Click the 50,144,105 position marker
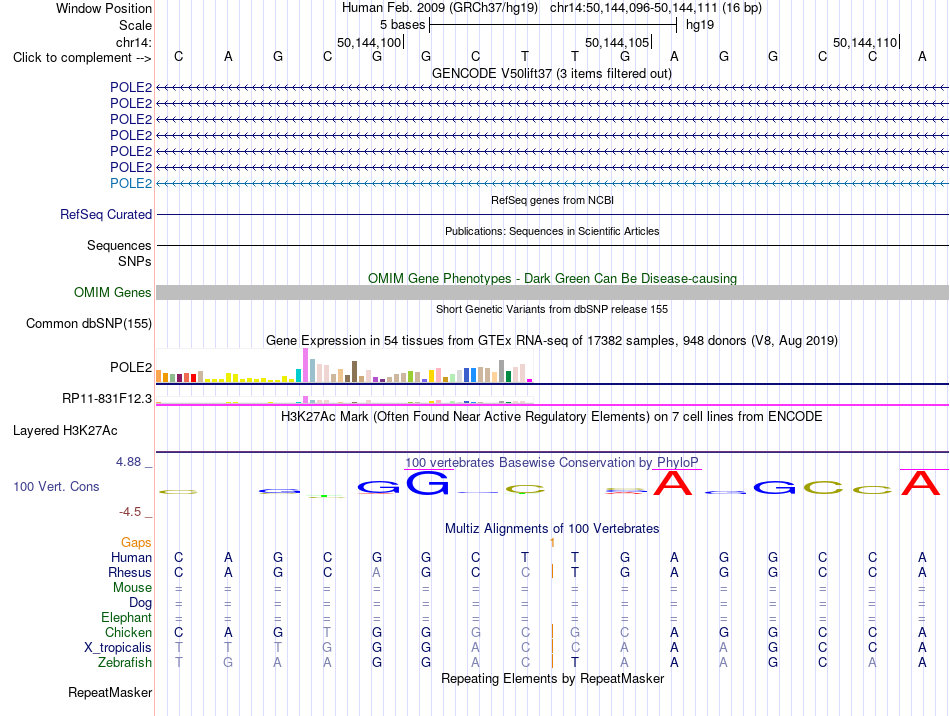Viewport: 950px width, 716px height. point(618,42)
